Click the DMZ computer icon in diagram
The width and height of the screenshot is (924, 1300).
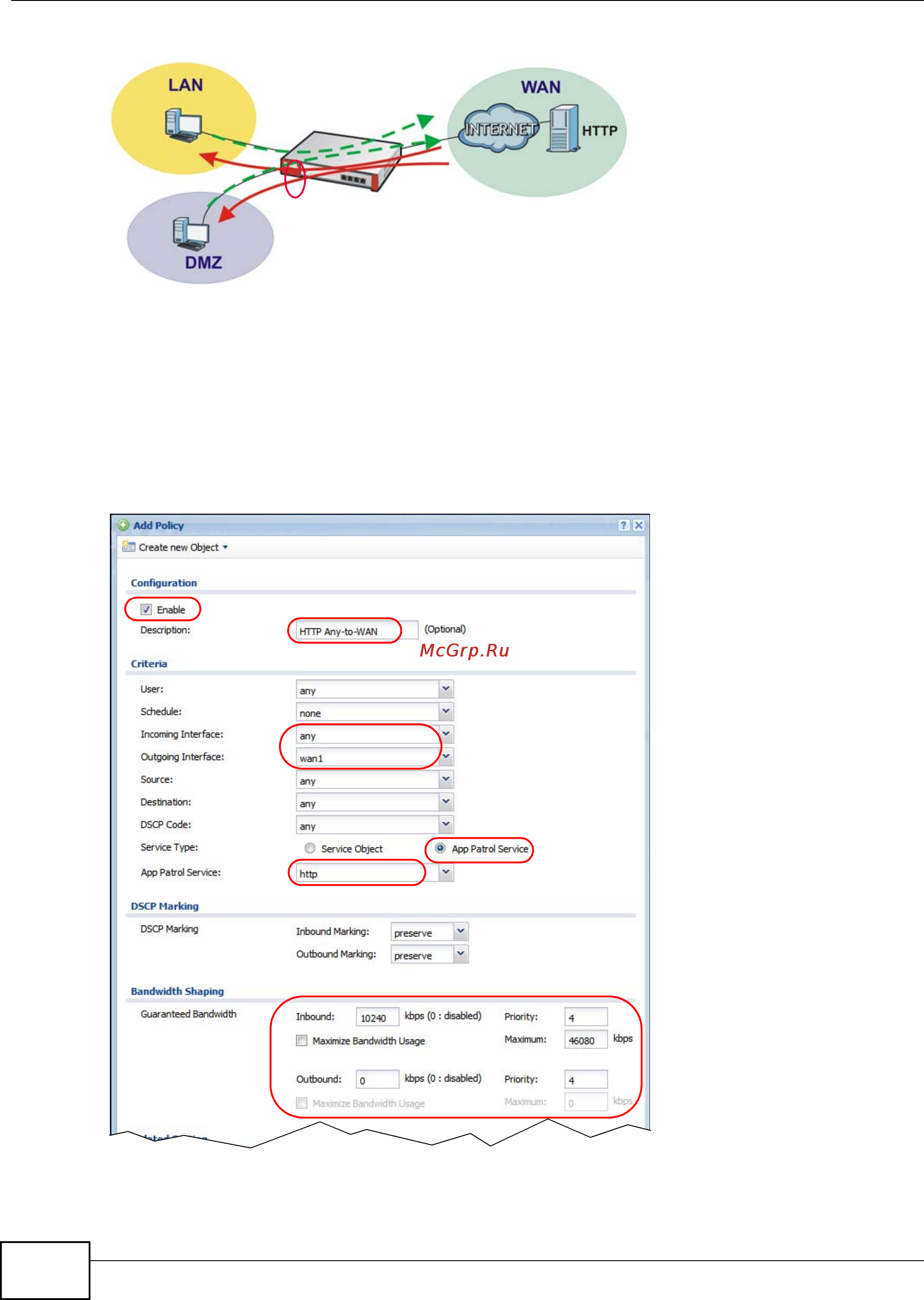pyautogui.click(x=191, y=234)
